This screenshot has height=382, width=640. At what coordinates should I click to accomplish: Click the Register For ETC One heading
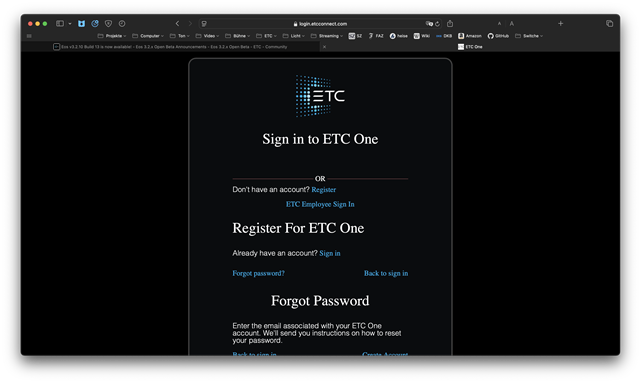click(x=298, y=228)
